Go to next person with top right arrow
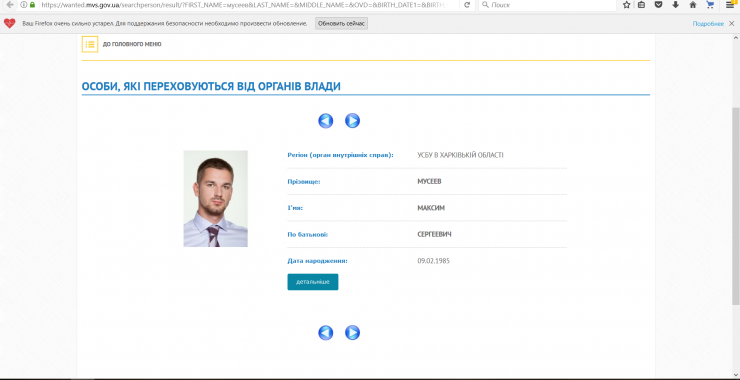Image resolution: width=740 pixels, height=380 pixels. pos(353,121)
